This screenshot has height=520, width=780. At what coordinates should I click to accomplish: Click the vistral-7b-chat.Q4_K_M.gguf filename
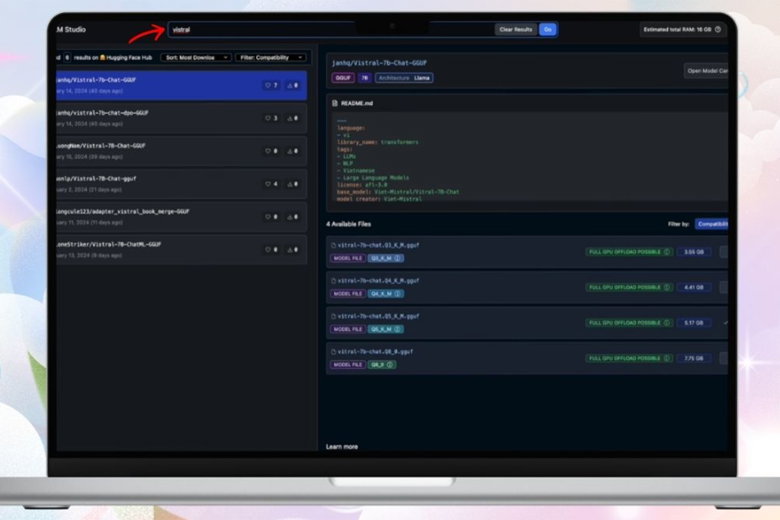click(x=378, y=281)
